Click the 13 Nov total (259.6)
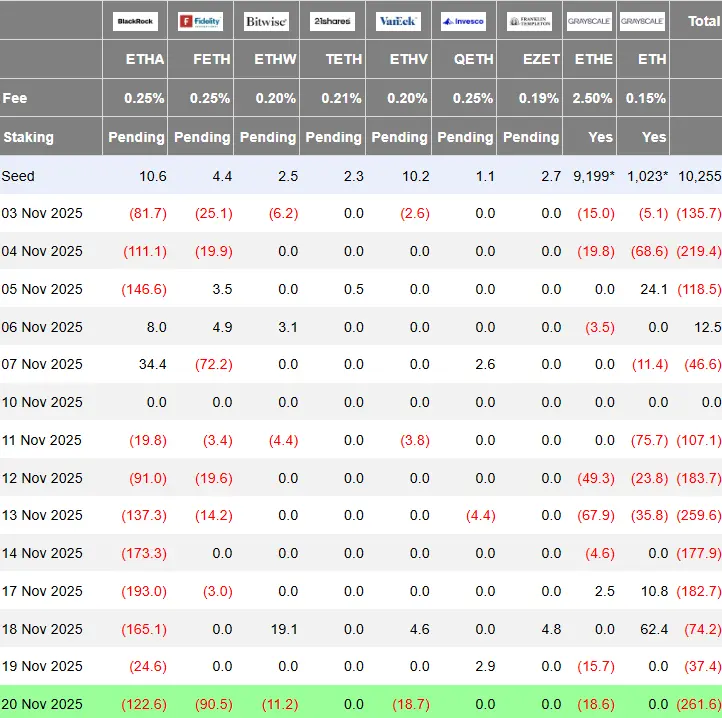The height and width of the screenshot is (718, 722). tap(699, 515)
